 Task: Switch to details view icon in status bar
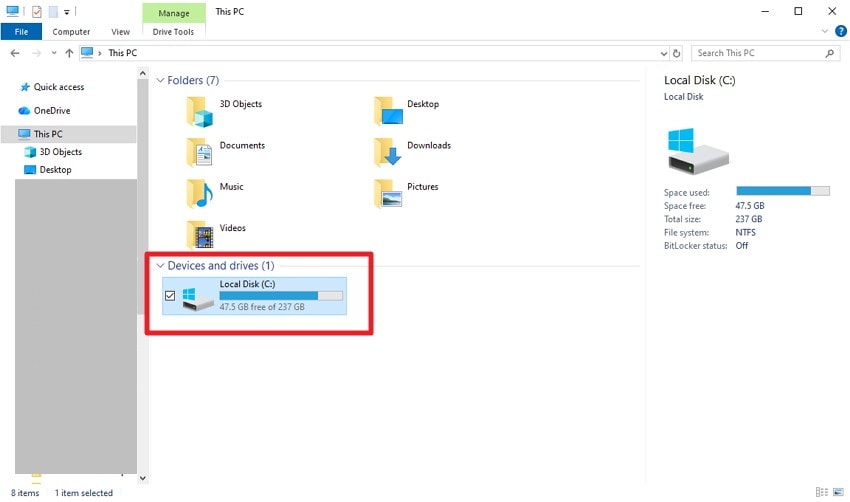822,492
